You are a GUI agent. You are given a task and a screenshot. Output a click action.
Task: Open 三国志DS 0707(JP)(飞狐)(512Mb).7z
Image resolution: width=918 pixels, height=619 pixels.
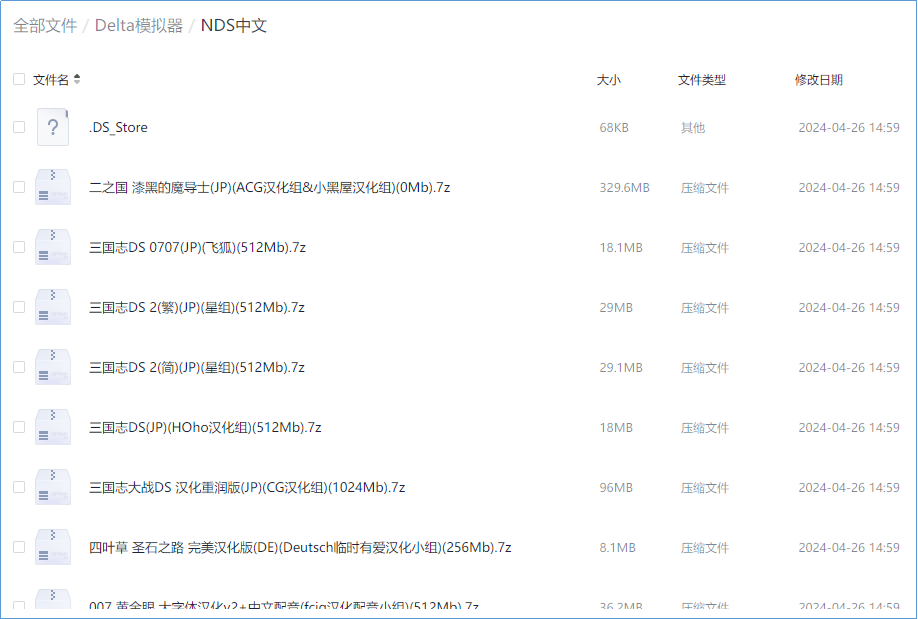(197, 248)
